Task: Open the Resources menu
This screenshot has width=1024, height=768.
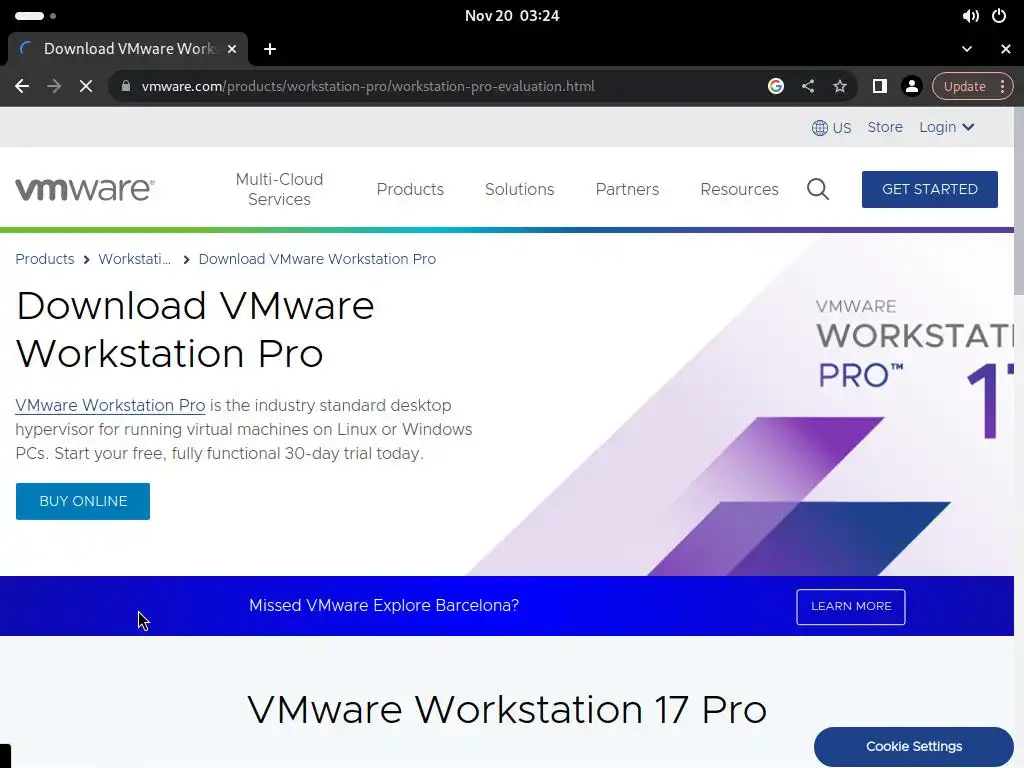Action: pyautogui.click(x=739, y=189)
